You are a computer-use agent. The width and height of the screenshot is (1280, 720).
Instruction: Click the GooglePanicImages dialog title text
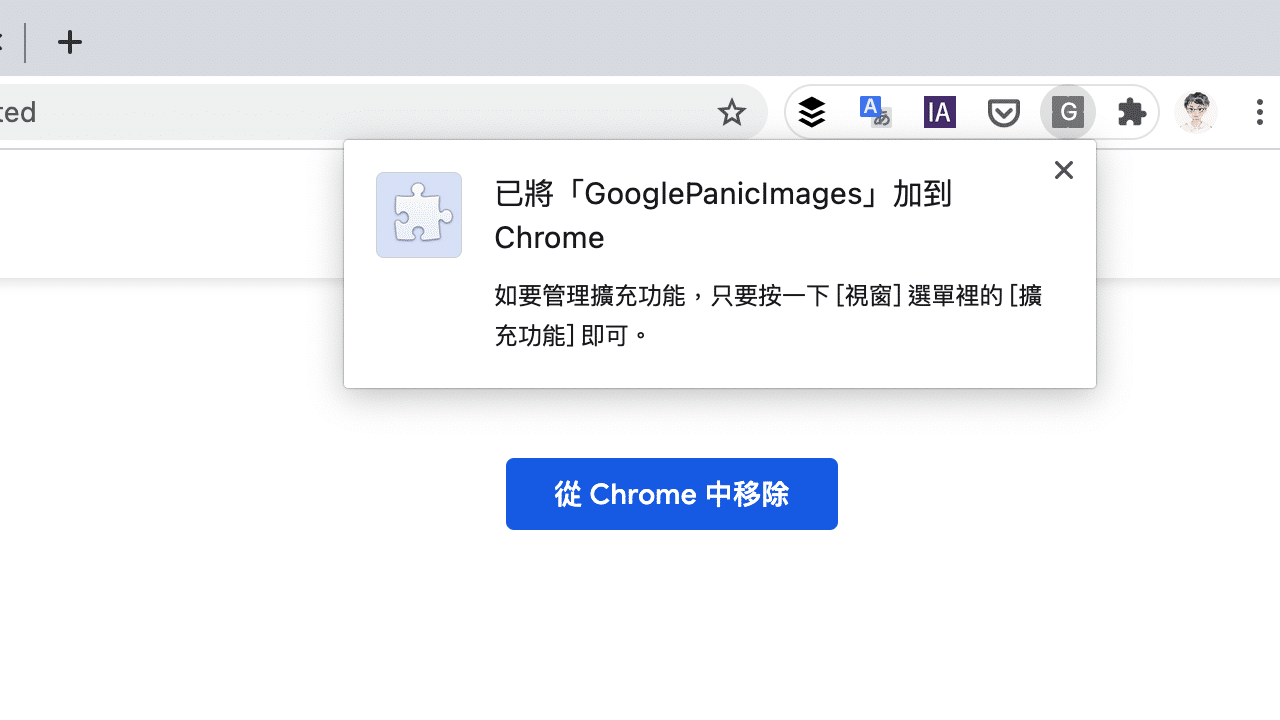(x=722, y=214)
